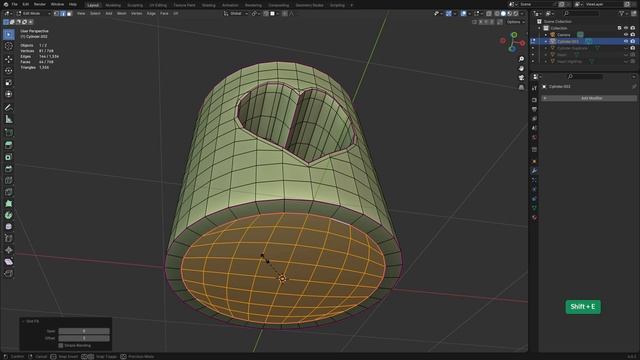Select the Loop Cut tool
The image size is (640, 360).
pyautogui.click(x=9, y=180)
